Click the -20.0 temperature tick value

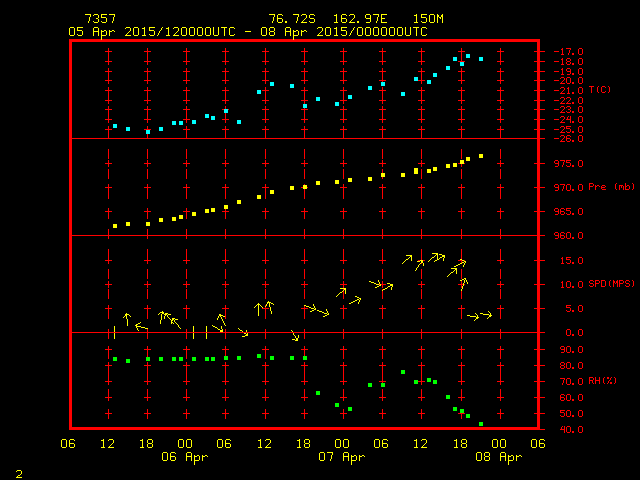[x=568, y=81]
